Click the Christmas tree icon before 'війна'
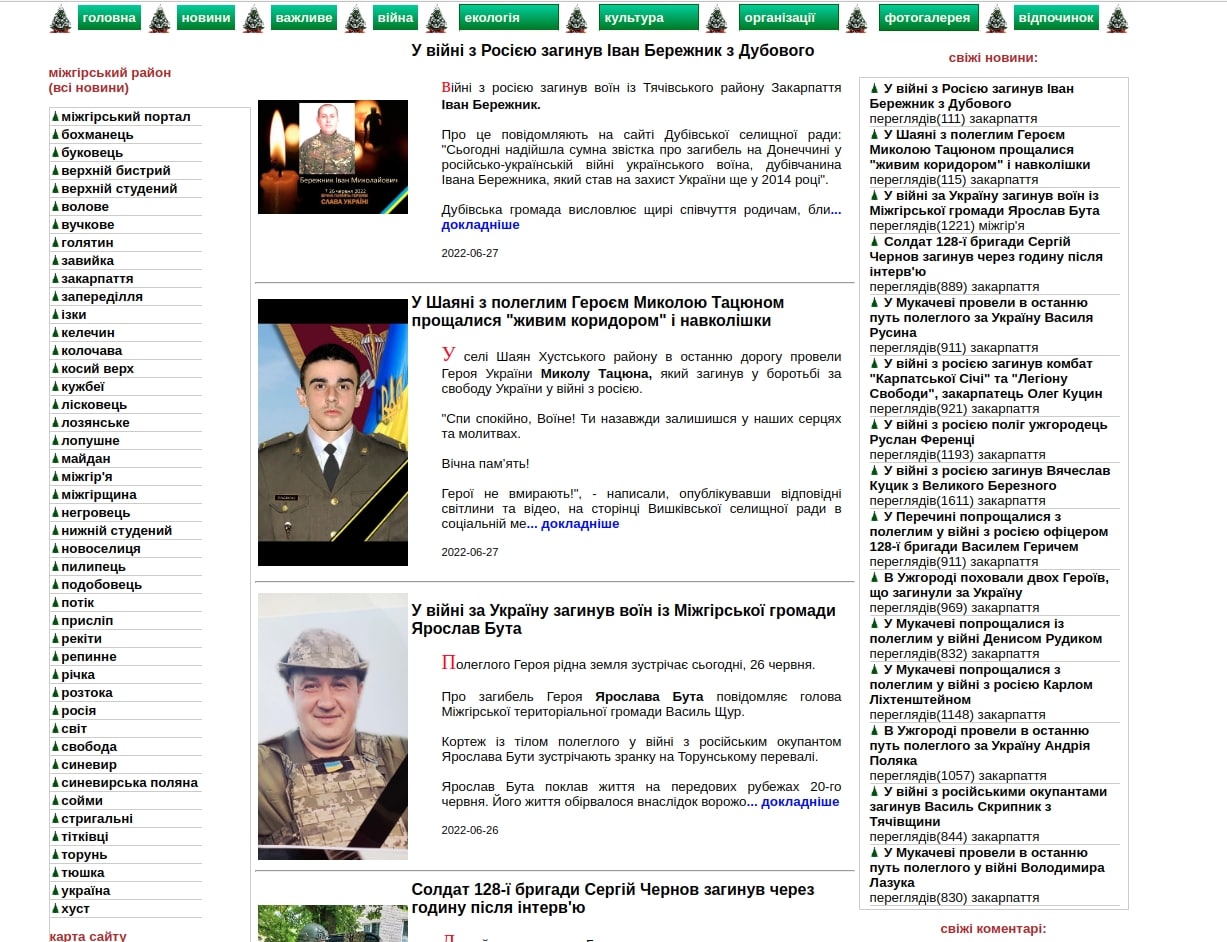This screenshot has height=942, width=1227. tap(355, 18)
